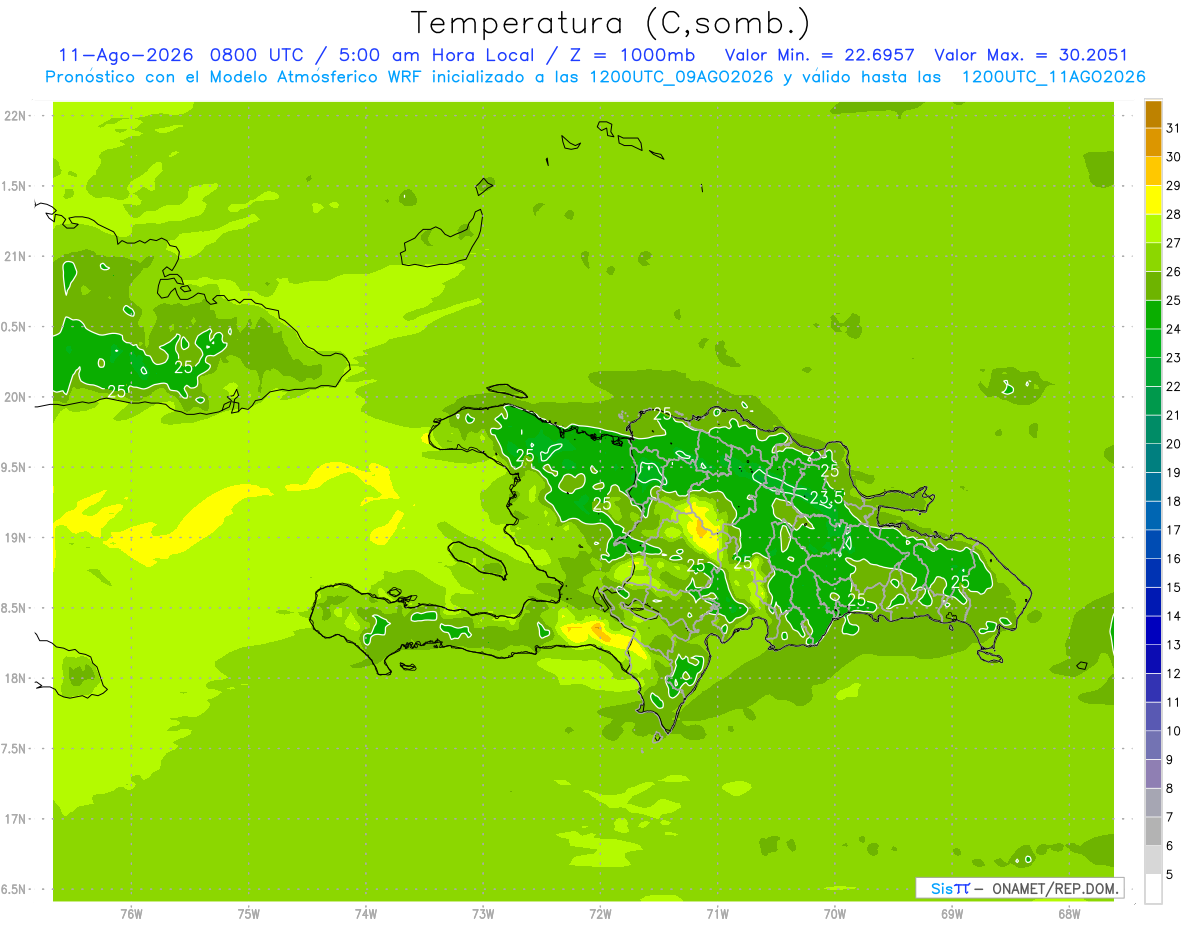
Task: Click the blue legend color between 15 and 16
Action: click(x=1153, y=573)
